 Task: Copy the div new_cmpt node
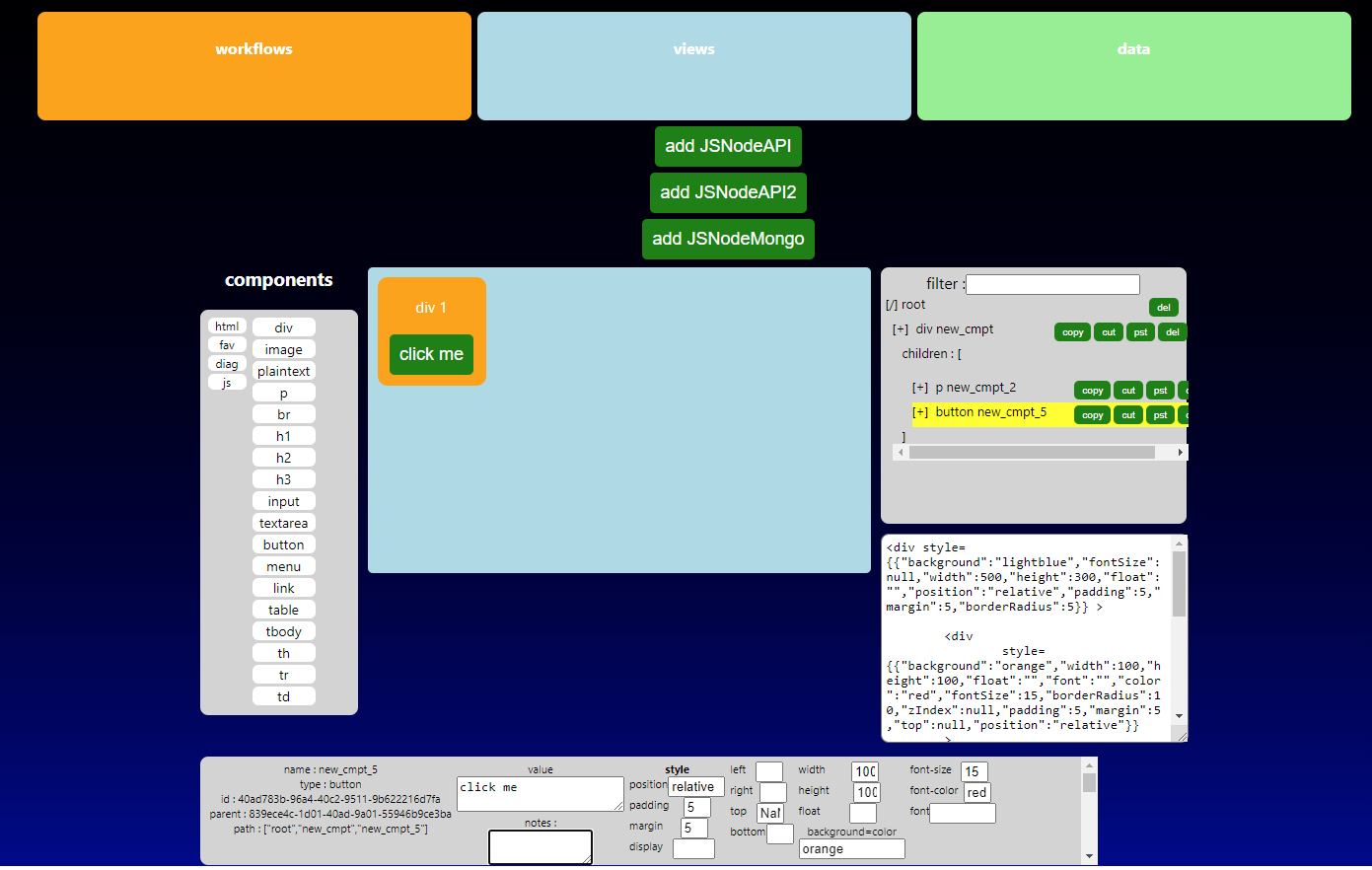tap(1073, 332)
